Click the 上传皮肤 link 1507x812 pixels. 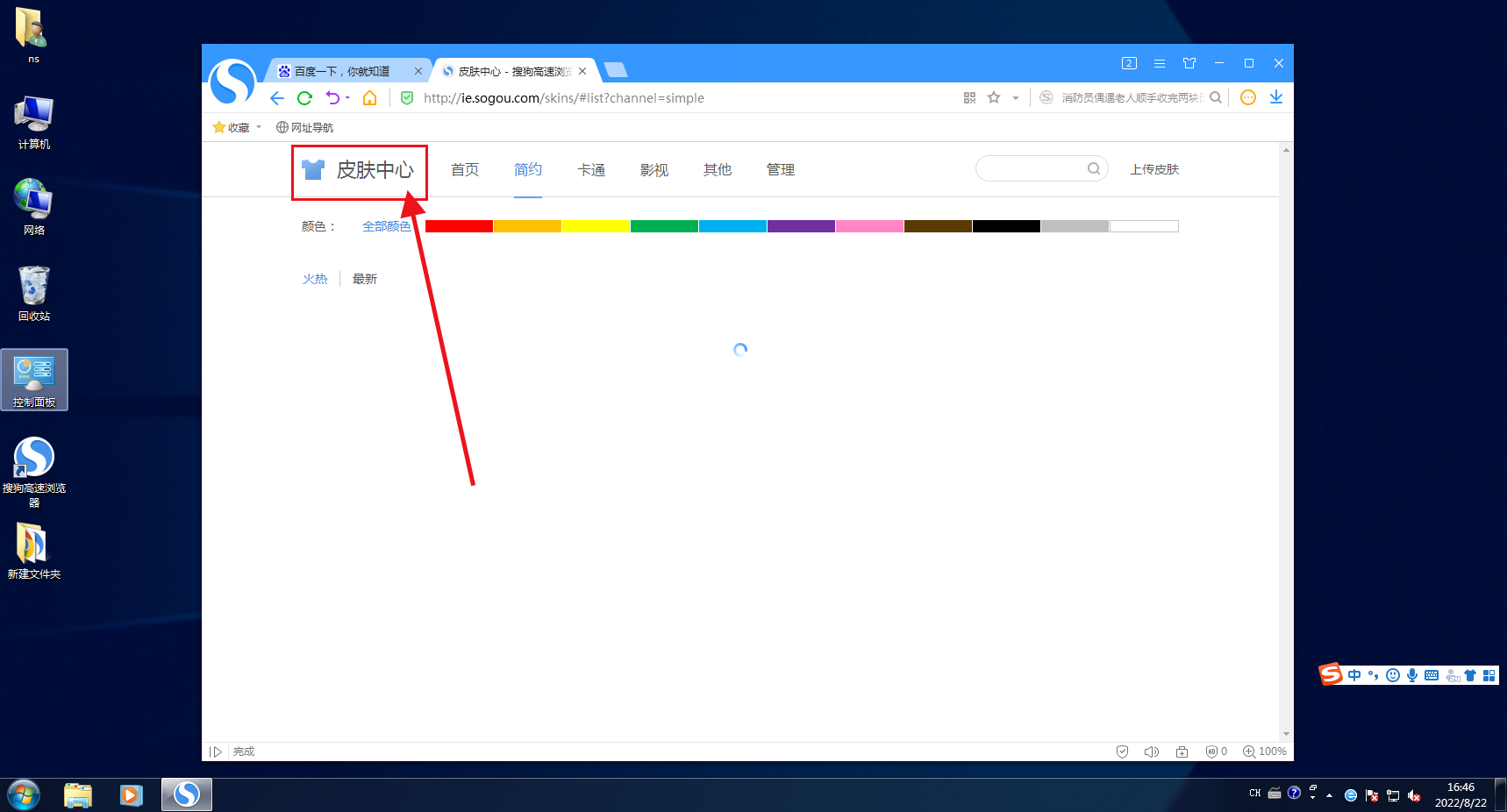click(1154, 169)
